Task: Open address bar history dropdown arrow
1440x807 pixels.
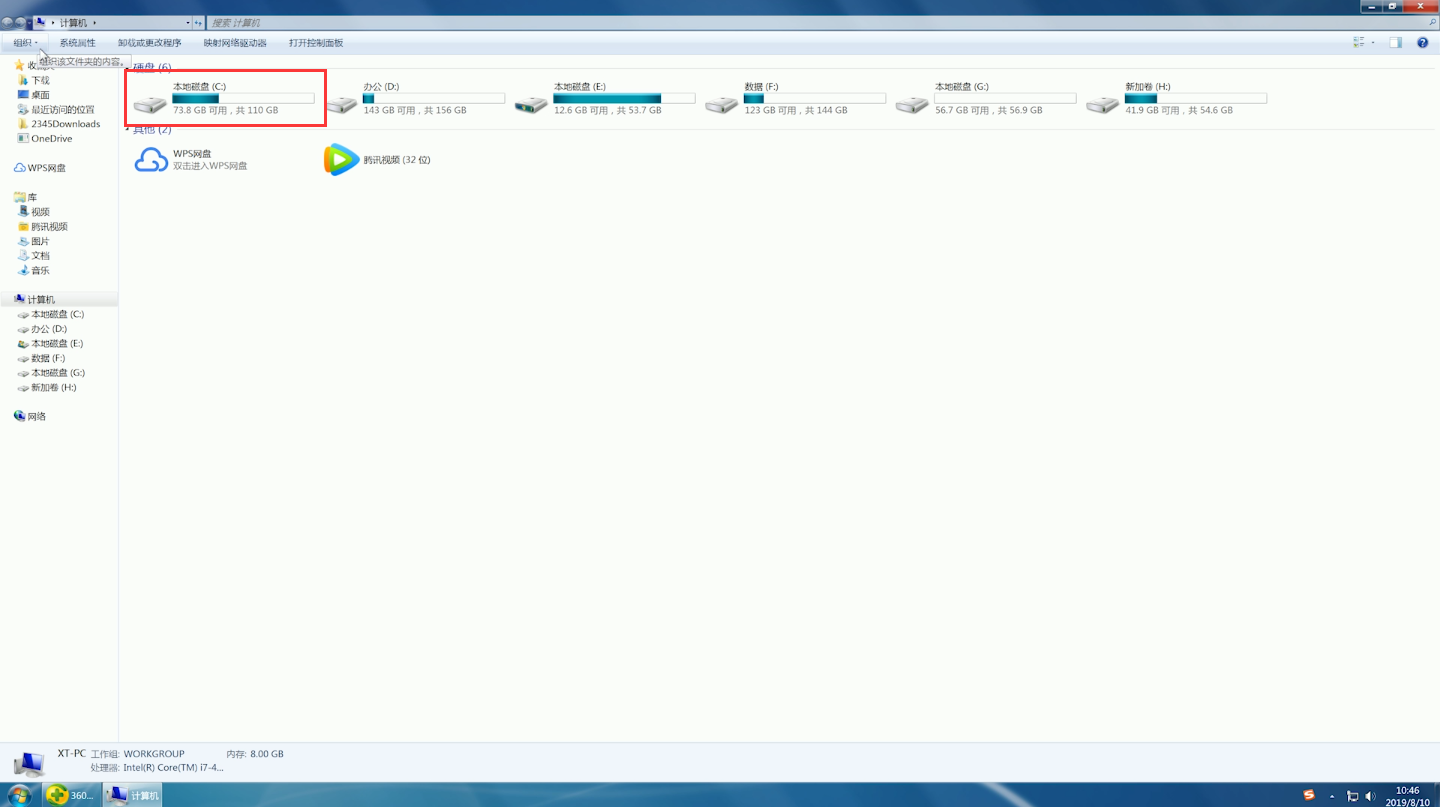Action: point(187,22)
